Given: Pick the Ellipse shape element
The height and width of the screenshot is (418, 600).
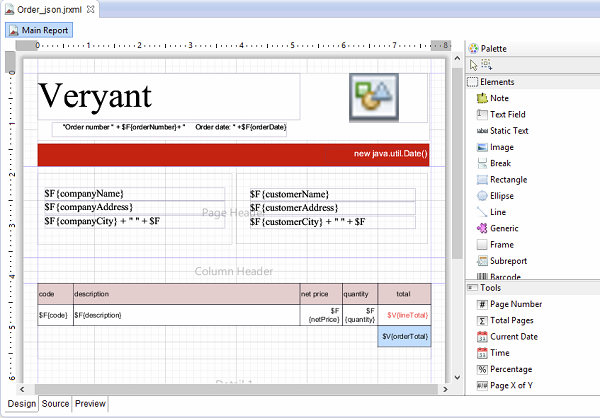Looking at the screenshot, I should point(502,195).
